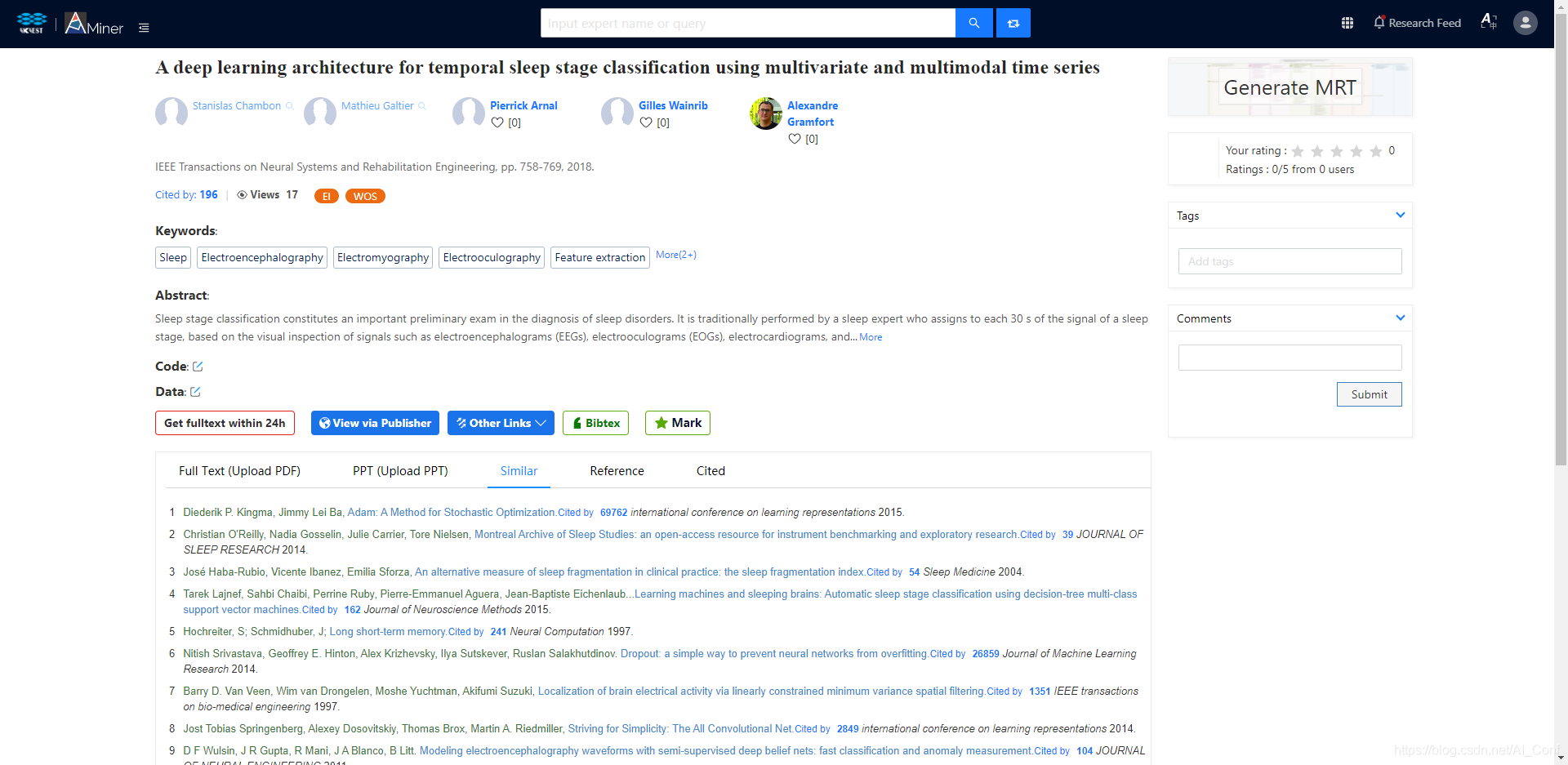Click View via Publisher button
The width and height of the screenshot is (1568, 765).
(x=375, y=423)
